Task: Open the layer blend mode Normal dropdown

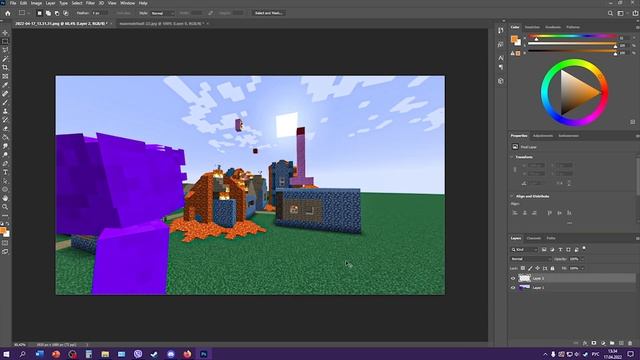Action: 531,259
